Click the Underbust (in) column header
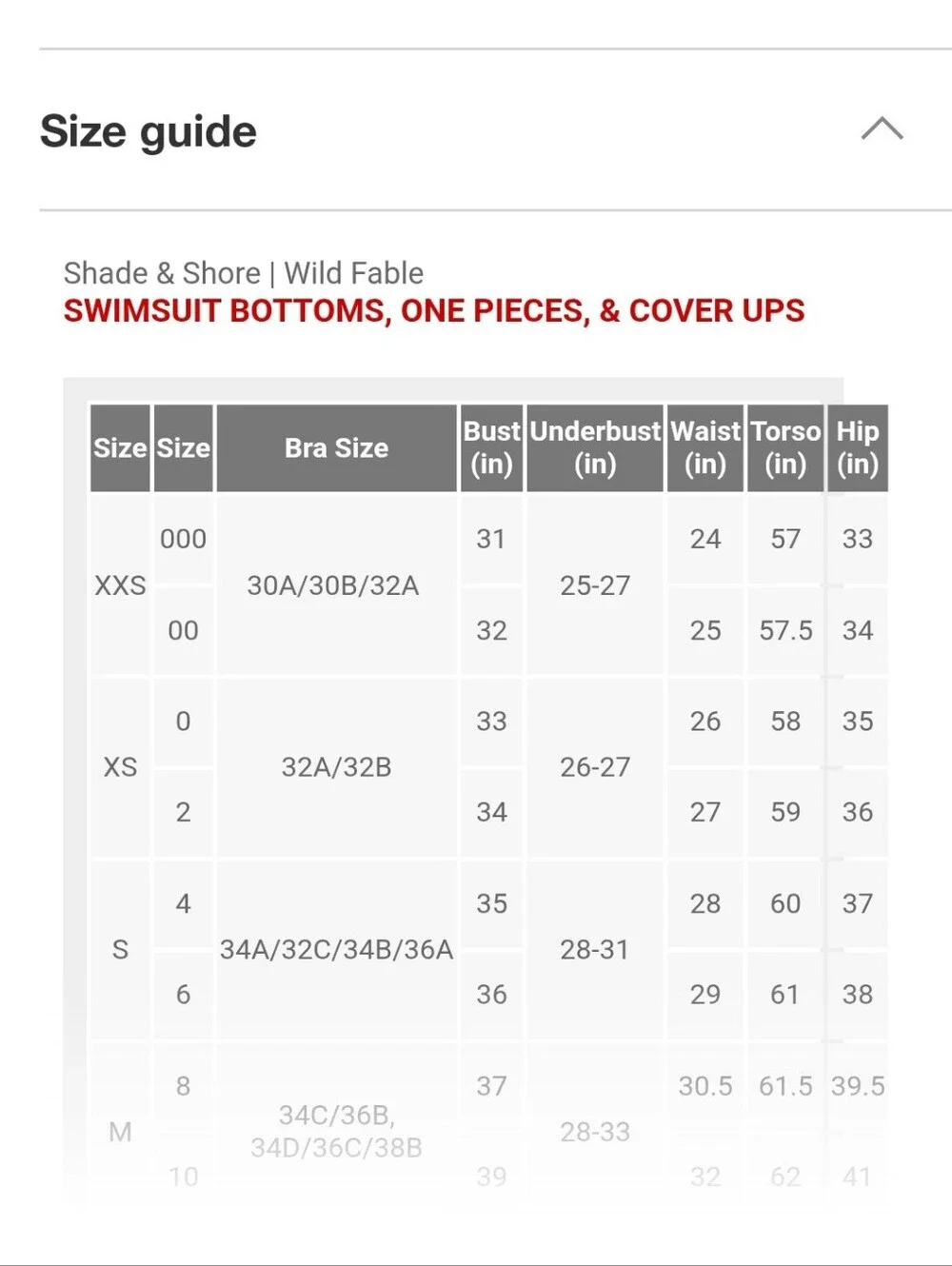 [595, 448]
